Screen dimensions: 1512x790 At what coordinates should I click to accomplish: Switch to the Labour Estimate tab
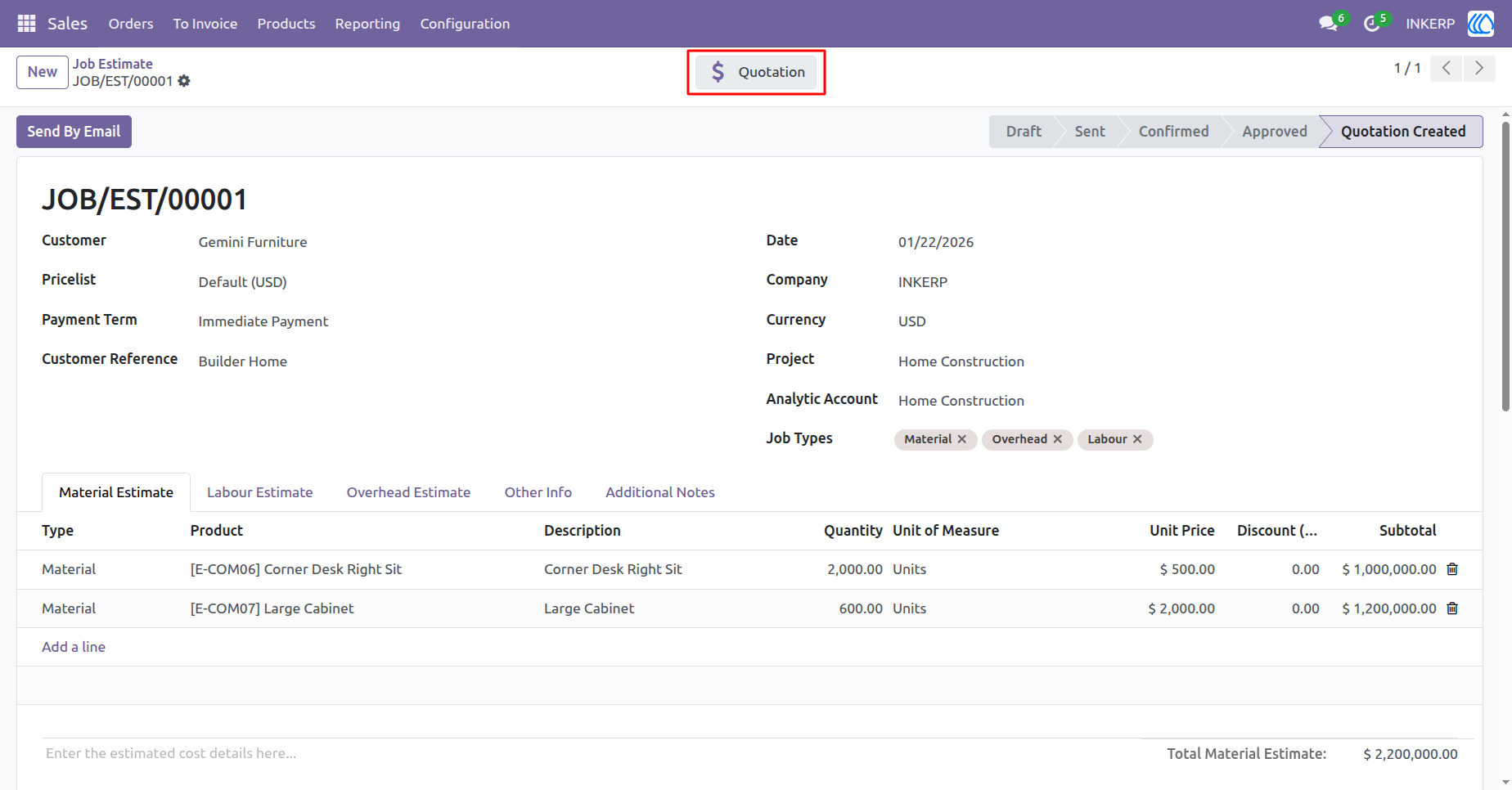260,492
